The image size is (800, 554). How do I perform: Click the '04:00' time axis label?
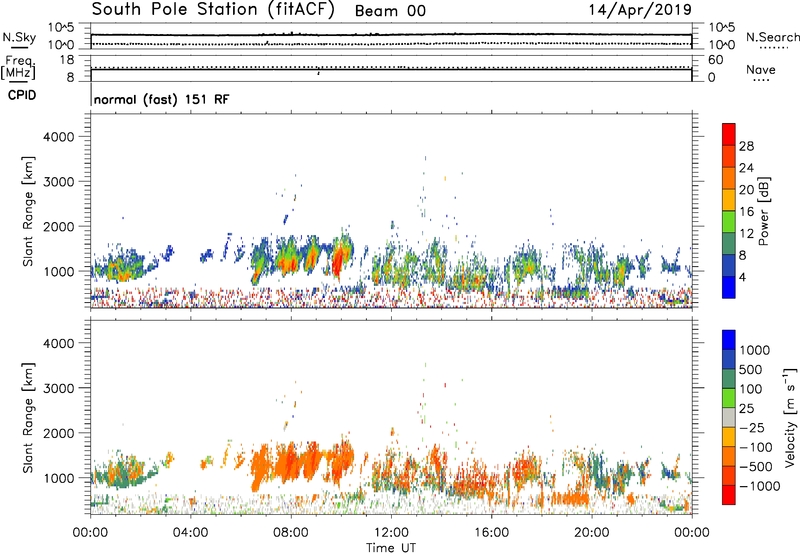click(190, 533)
